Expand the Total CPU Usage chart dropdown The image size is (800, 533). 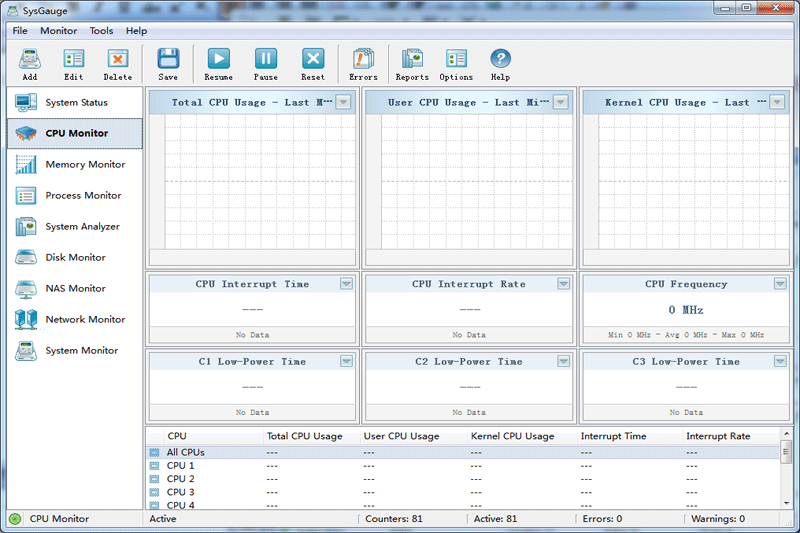coord(343,102)
